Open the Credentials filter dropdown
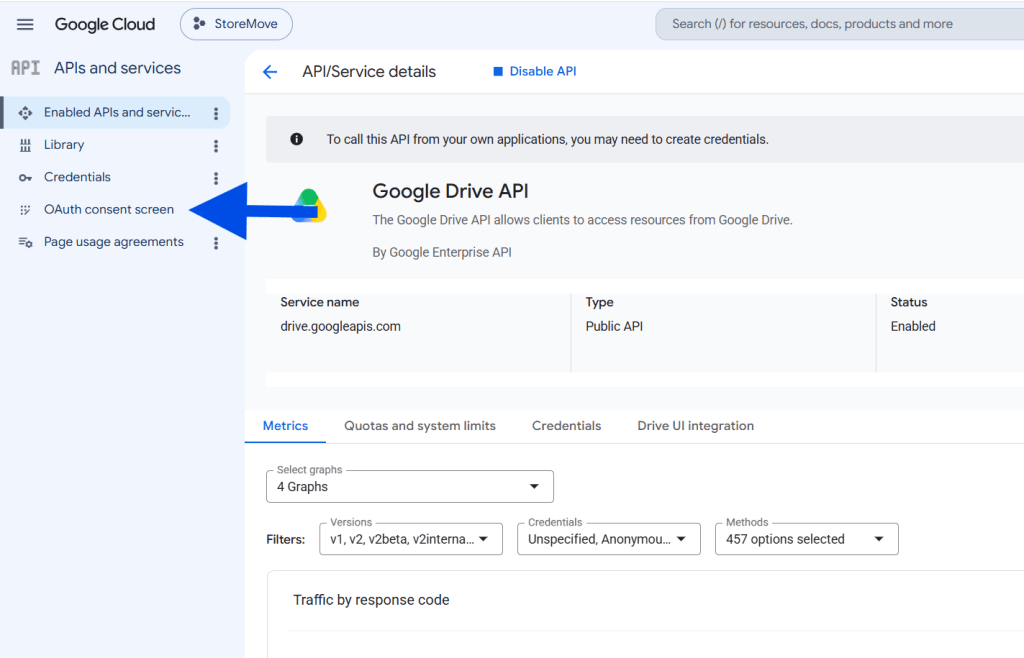The width and height of the screenshot is (1024, 658). pos(609,539)
